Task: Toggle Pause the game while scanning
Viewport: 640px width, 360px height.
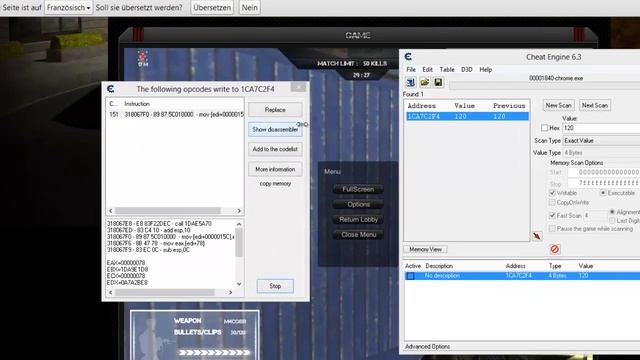Action: tap(552, 229)
